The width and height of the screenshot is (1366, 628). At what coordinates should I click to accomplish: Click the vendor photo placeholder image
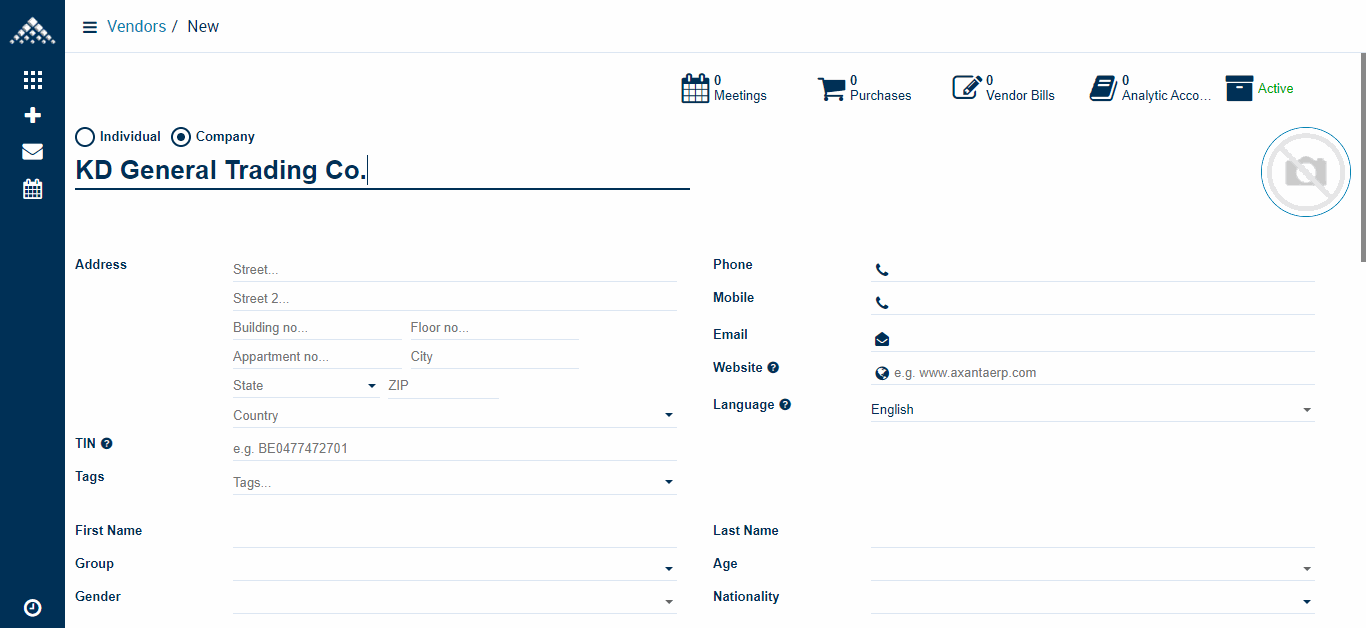[x=1306, y=172]
